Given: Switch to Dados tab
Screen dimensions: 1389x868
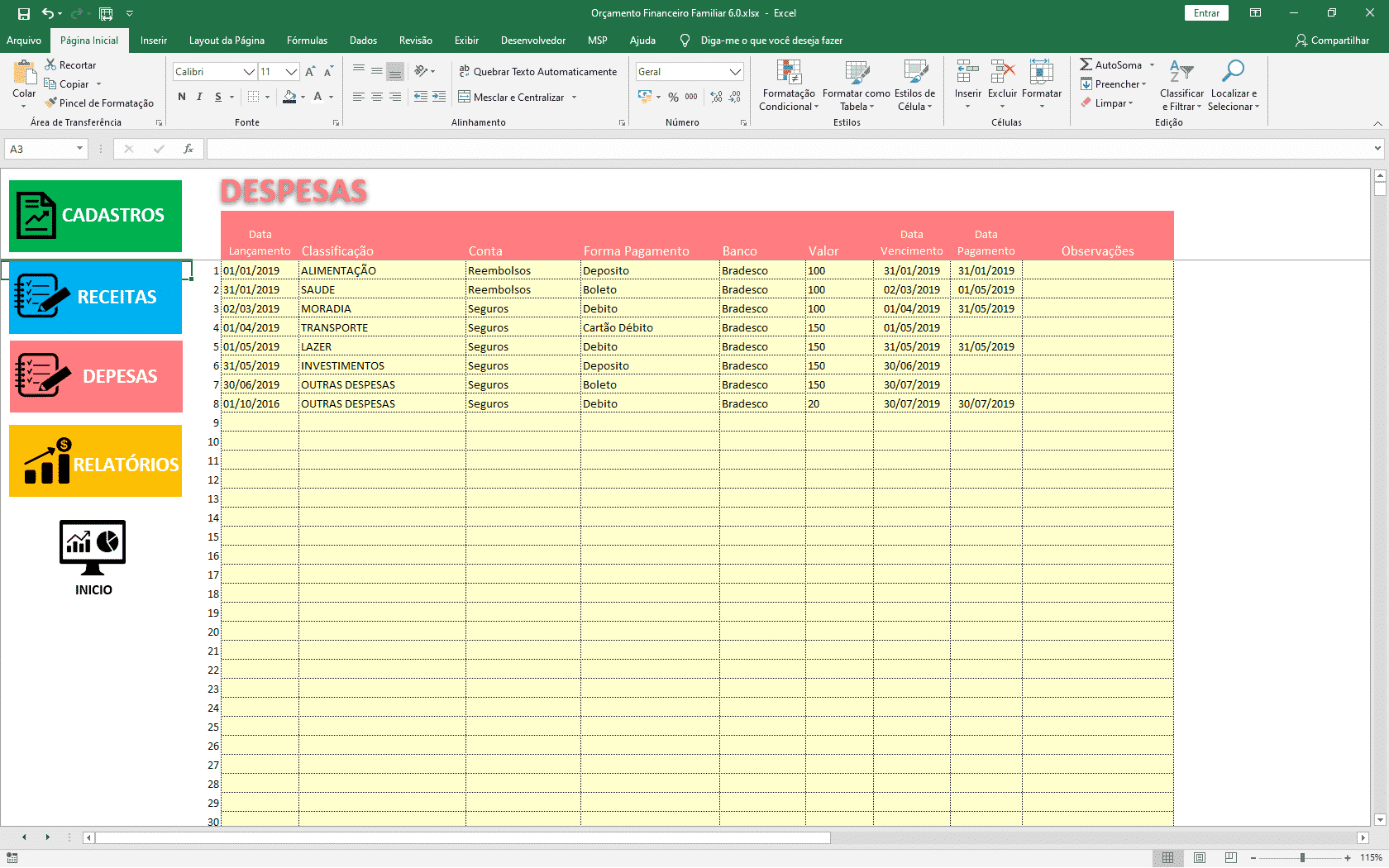Looking at the screenshot, I should tap(363, 41).
